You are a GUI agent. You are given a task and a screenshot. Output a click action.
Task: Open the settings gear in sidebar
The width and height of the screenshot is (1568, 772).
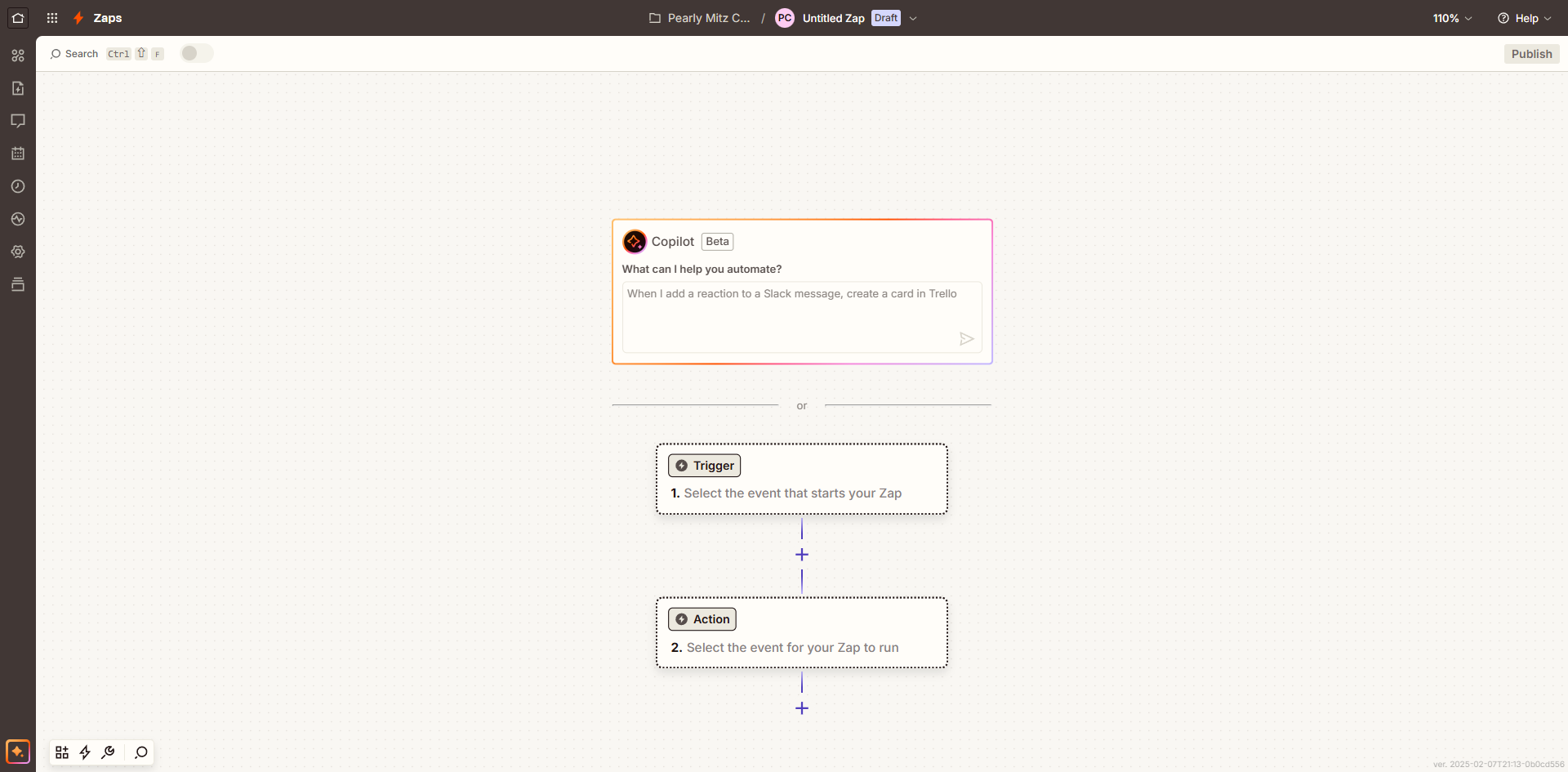[18, 252]
